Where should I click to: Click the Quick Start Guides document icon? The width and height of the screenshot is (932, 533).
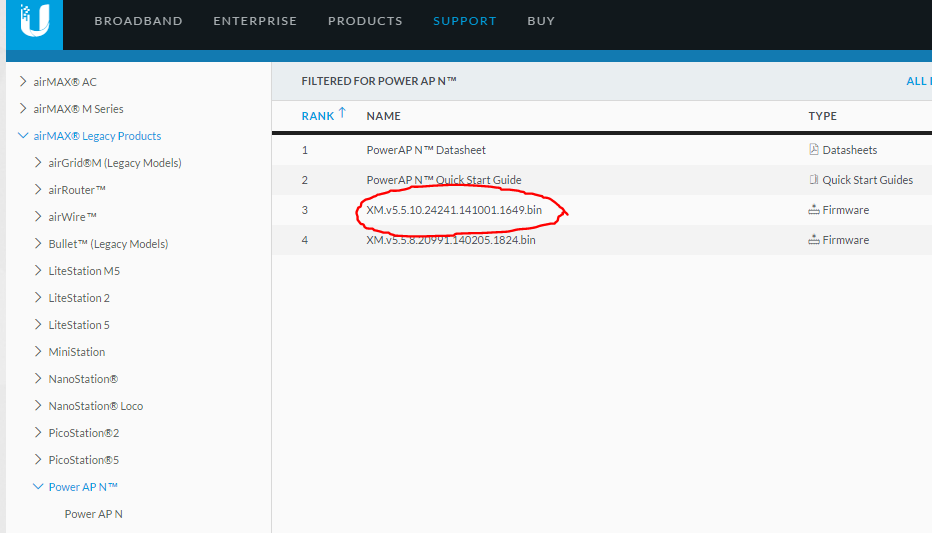[x=814, y=179]
